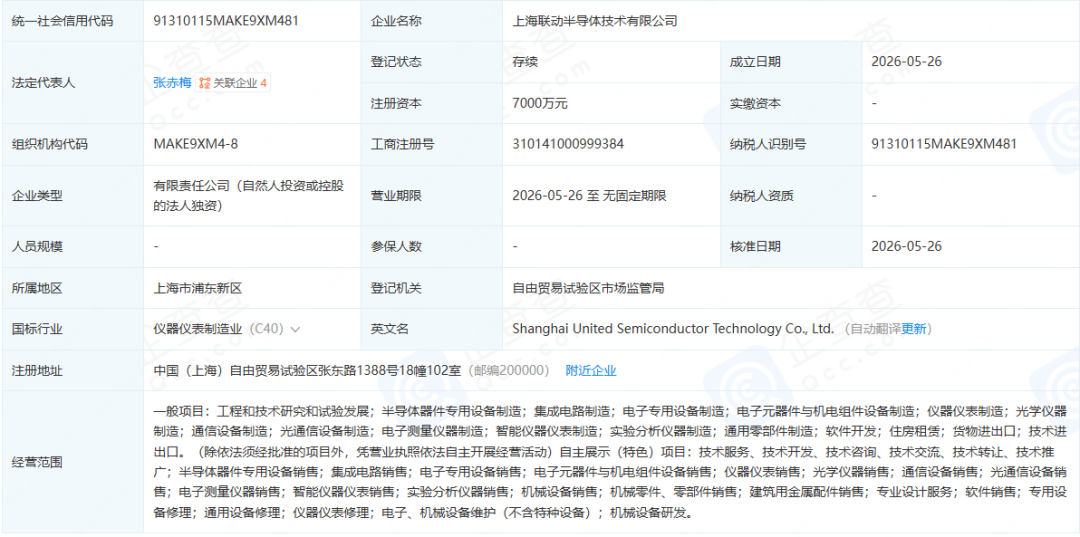Click business term 2026-05-26 至 无固定期限

(589, 196)
